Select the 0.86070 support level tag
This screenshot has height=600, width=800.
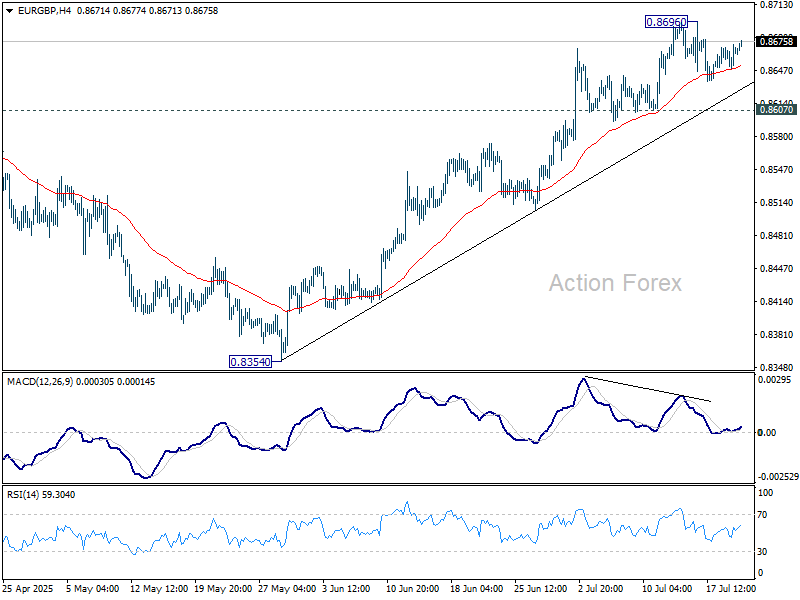pos(777,110)
